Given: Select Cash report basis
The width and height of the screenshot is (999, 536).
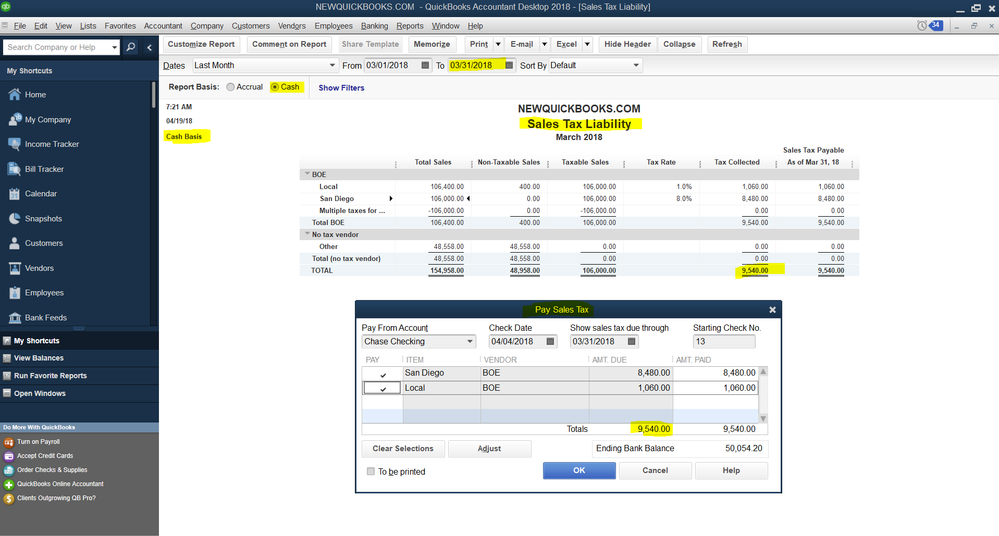Looking at the screenshot, I should [275, 87].
